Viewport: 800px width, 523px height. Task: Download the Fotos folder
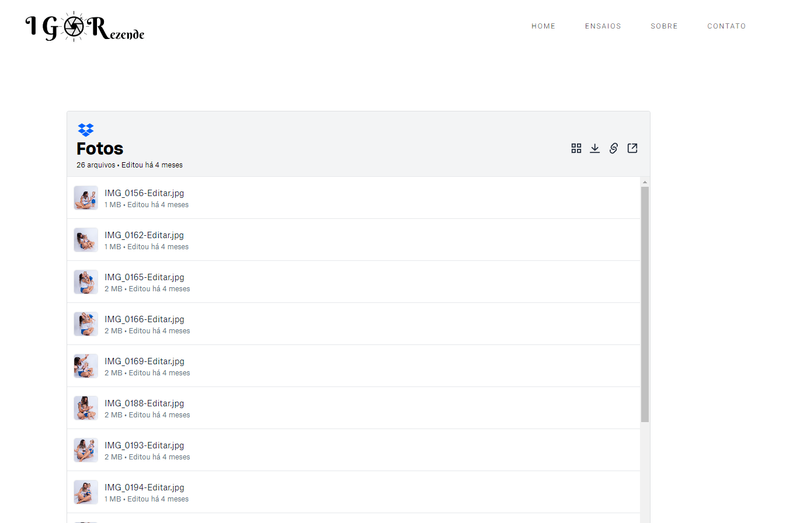(x=595, y=148)
